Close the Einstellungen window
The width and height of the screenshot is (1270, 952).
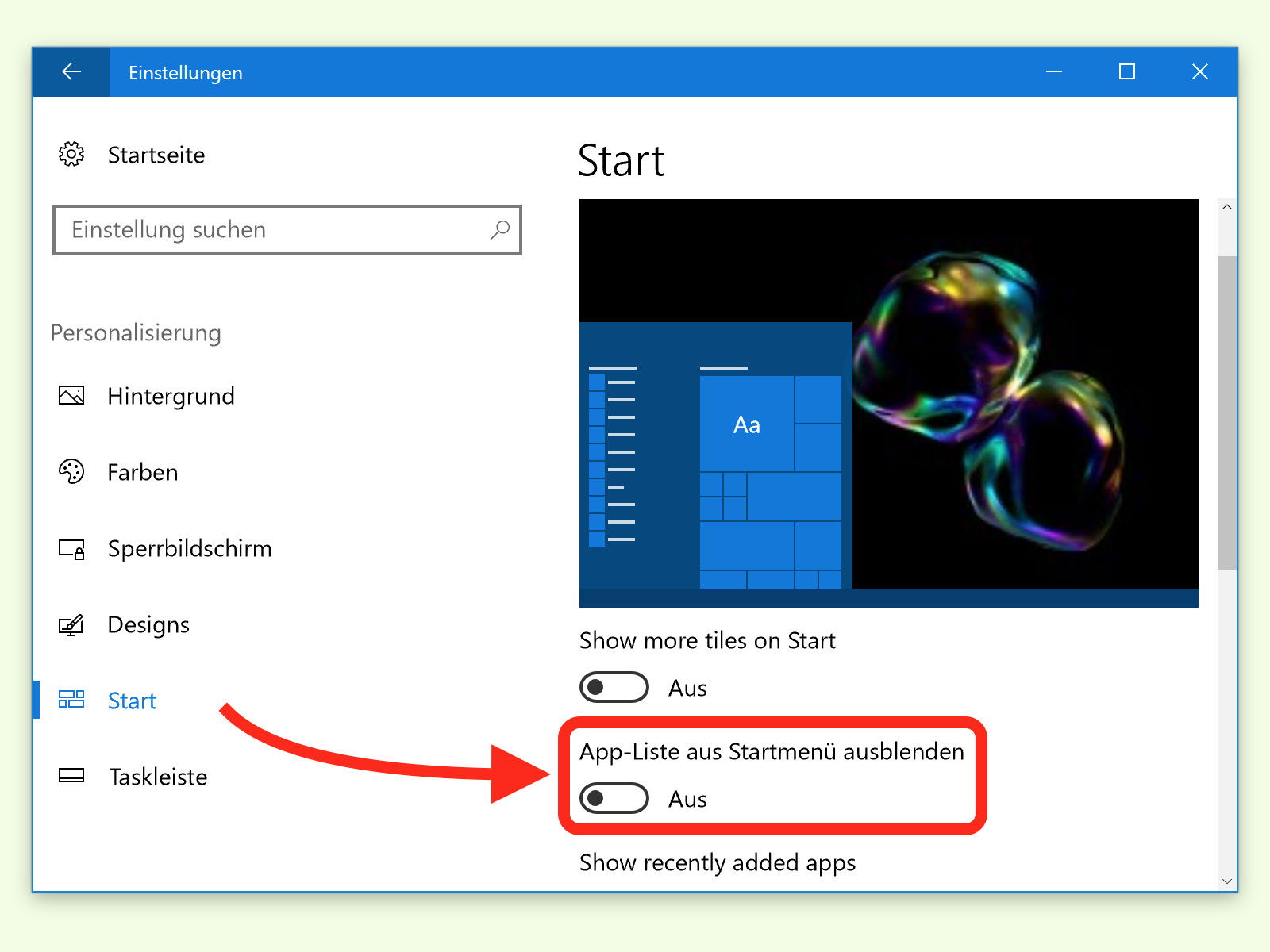click(x=1200, y=72)
